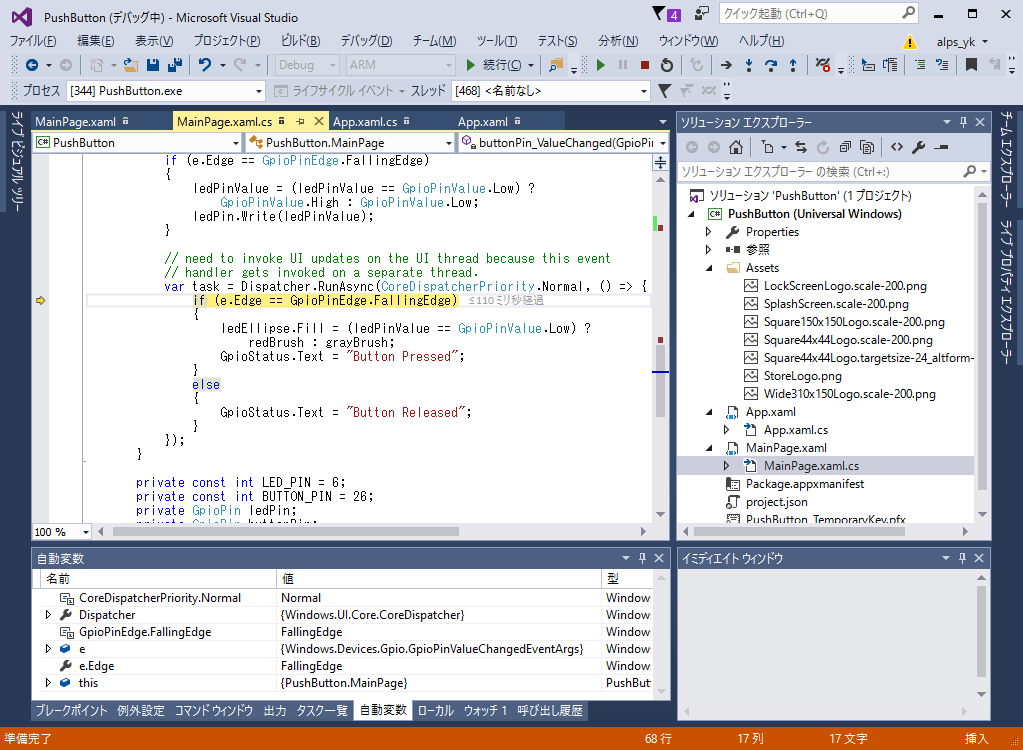
Task: Click the Home icon in Solution Explorer
Action: coord(736,147)
